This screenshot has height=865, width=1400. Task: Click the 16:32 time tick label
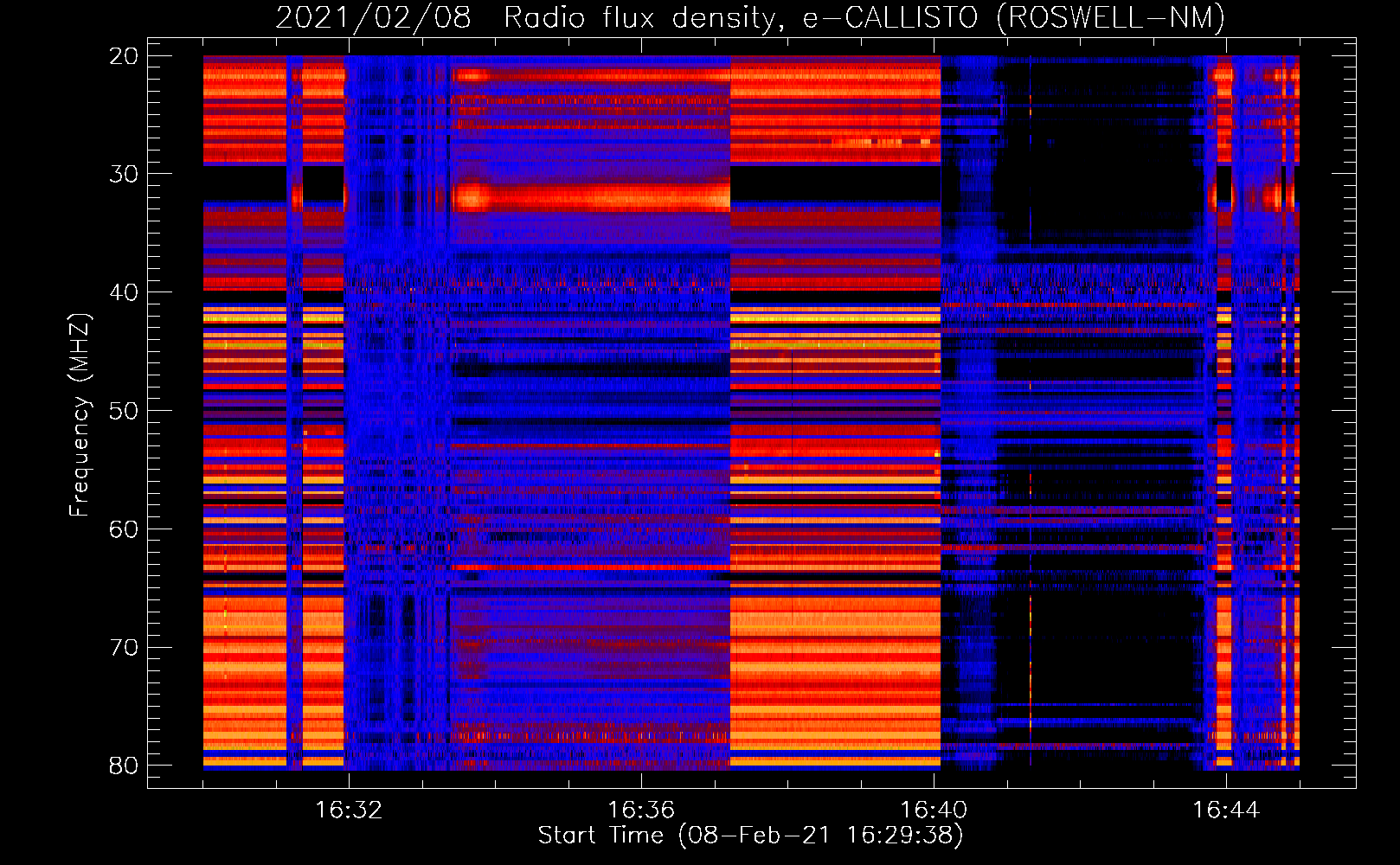[x=349, y=811]
